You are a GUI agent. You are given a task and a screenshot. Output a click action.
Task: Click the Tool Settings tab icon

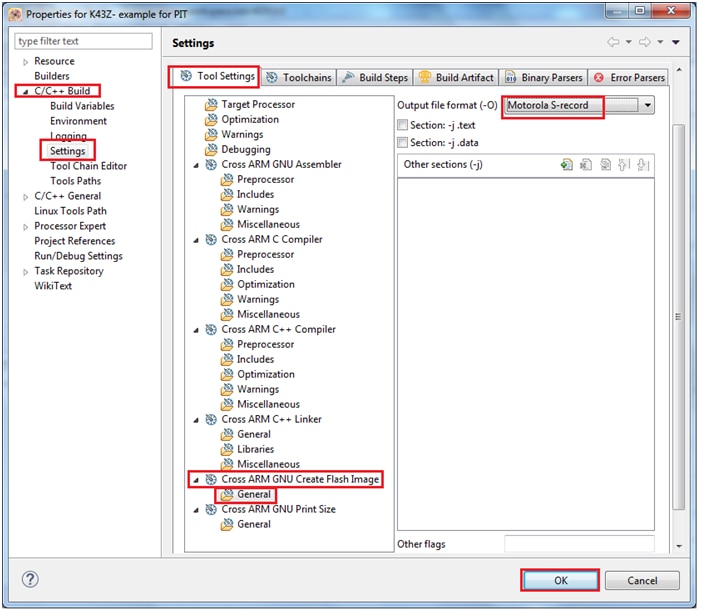click(186, 76)
